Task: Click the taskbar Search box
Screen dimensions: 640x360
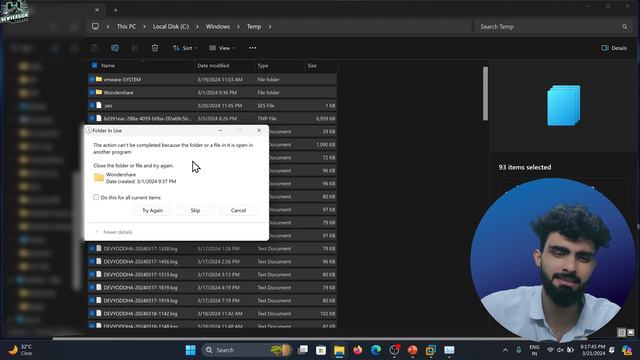Action: (x=247, y=350)
